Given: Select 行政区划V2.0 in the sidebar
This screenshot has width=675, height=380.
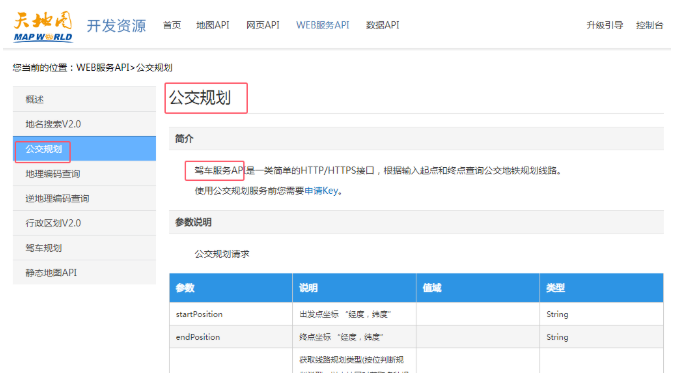Looking at the screenshot, I should coord(84,223).
